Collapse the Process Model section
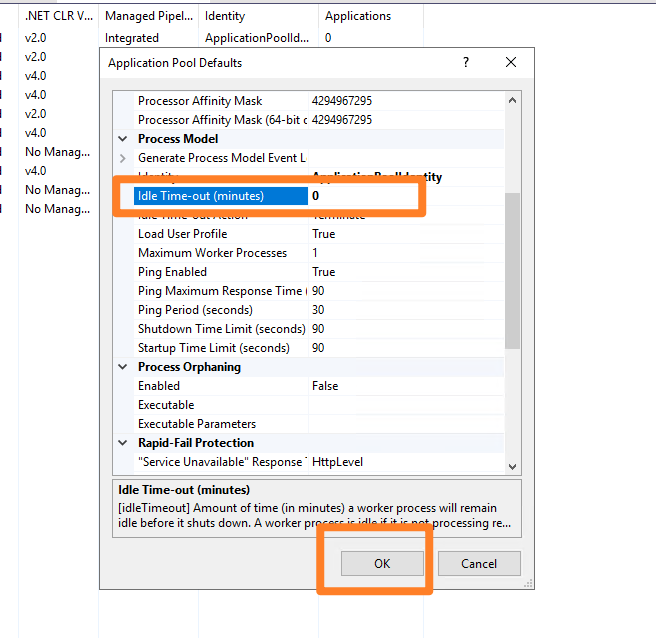Viewport: 656px width, 638px height. pos(123,139)
